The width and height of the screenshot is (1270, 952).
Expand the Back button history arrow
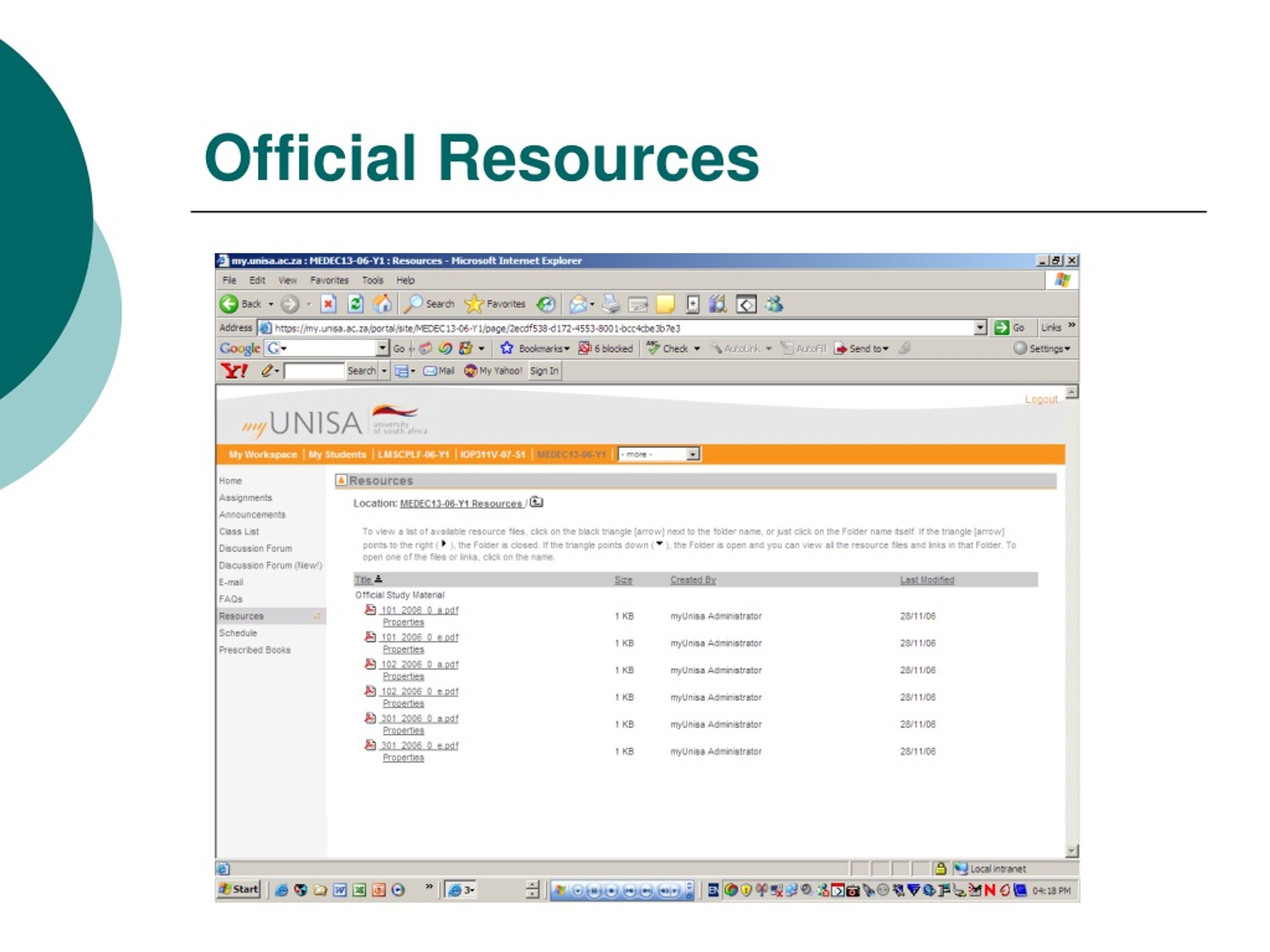271,304
